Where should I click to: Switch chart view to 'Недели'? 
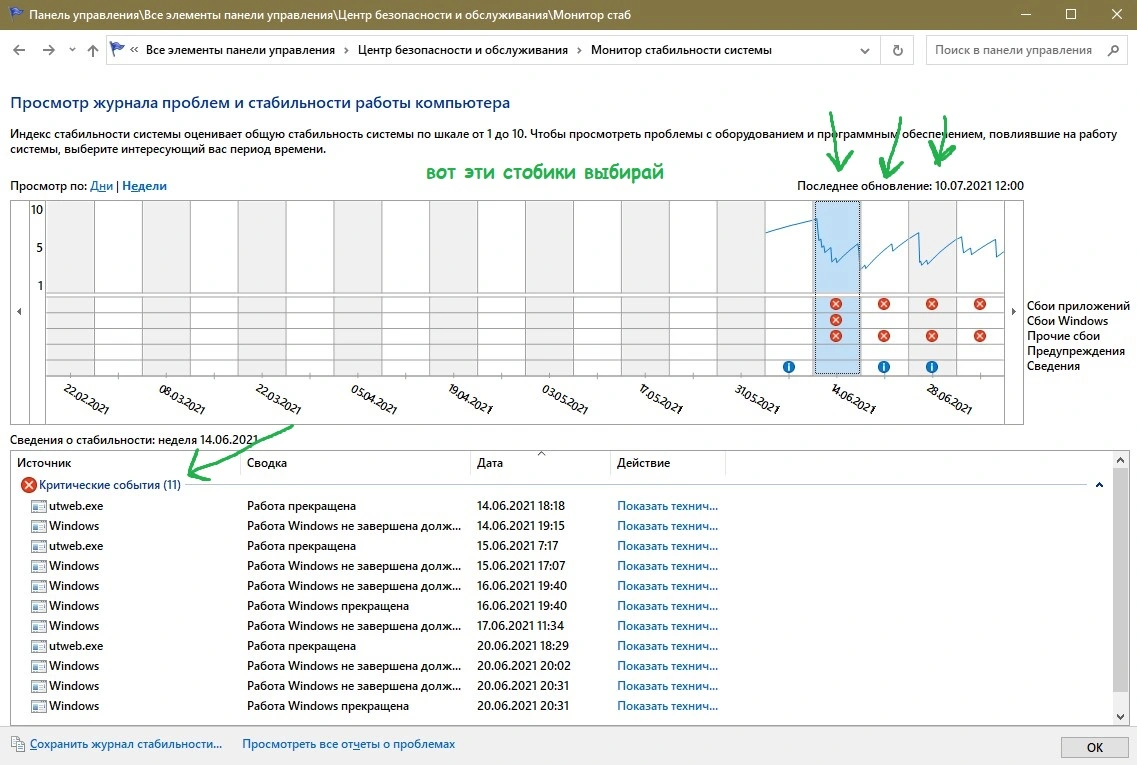[144, 186]
